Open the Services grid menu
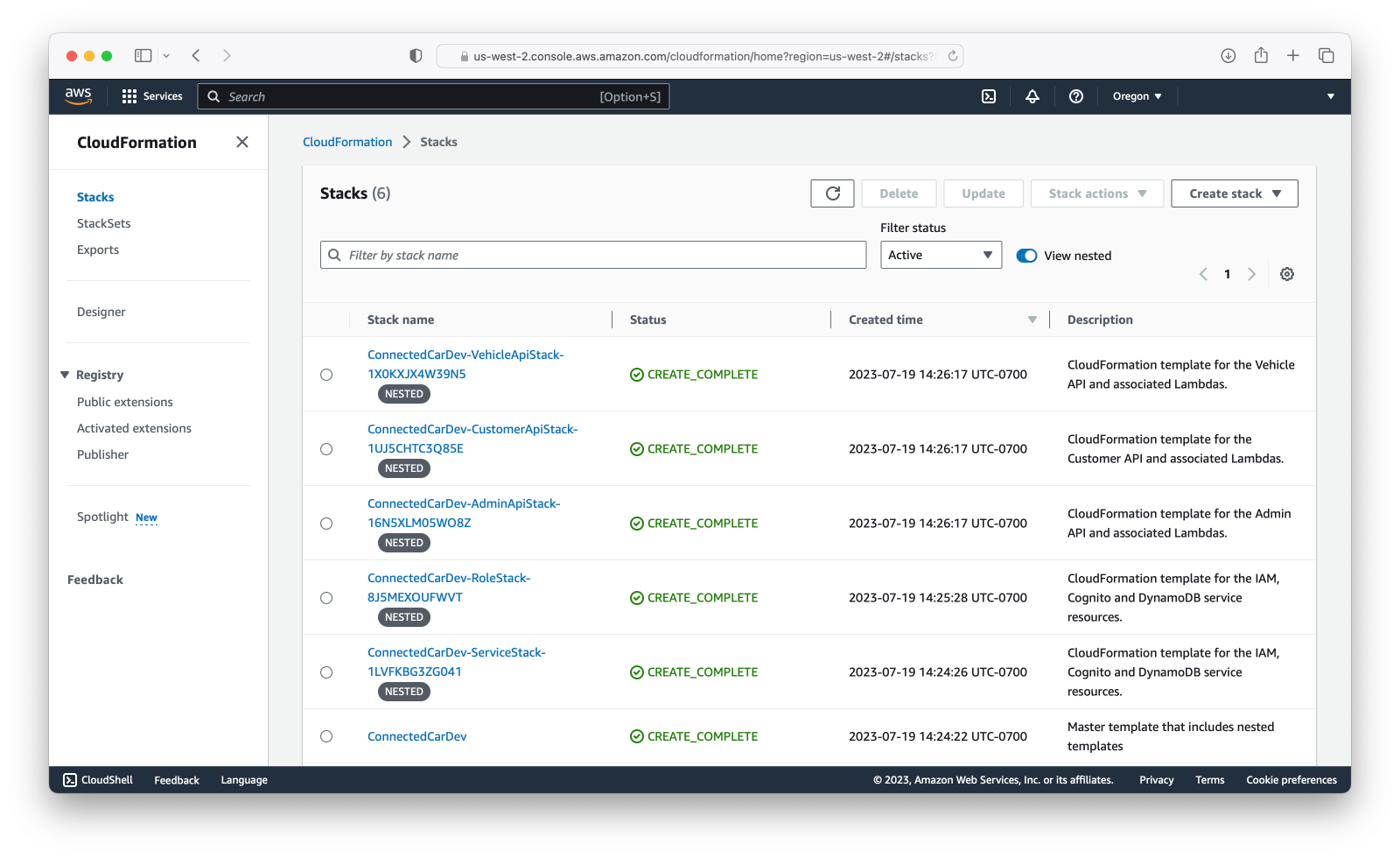 coord(152,96)
